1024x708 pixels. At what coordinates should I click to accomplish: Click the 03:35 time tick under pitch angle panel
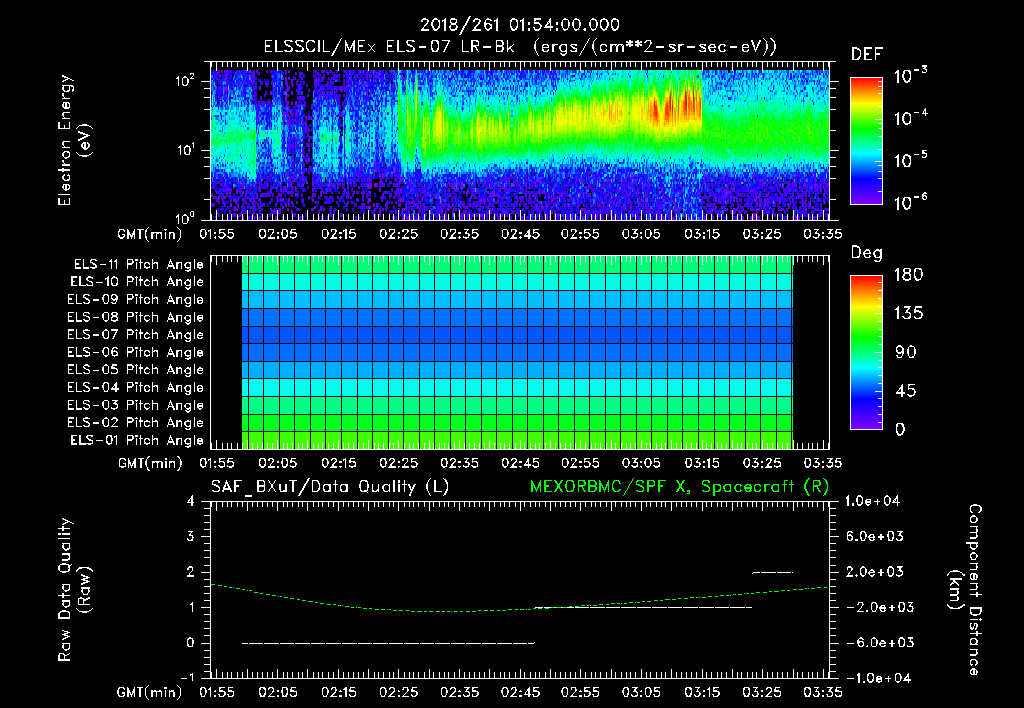823,463
